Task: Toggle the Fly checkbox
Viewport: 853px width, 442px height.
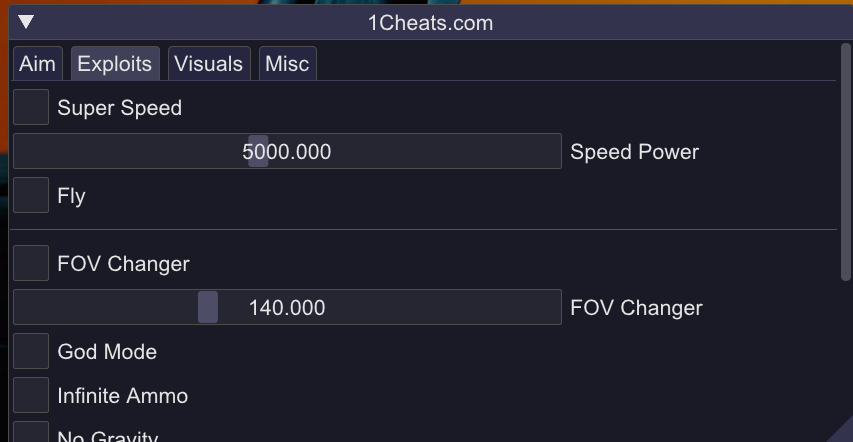Action: tap(31, 195)
